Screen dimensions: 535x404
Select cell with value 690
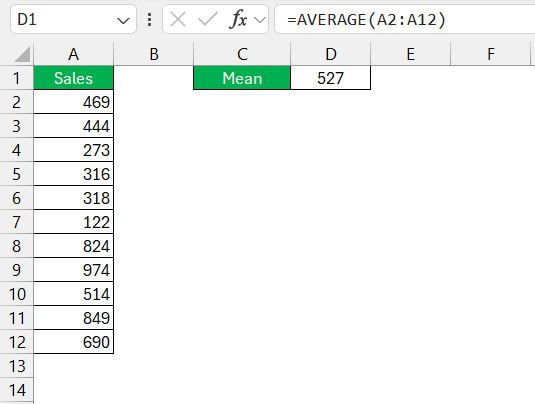(73, 342)
